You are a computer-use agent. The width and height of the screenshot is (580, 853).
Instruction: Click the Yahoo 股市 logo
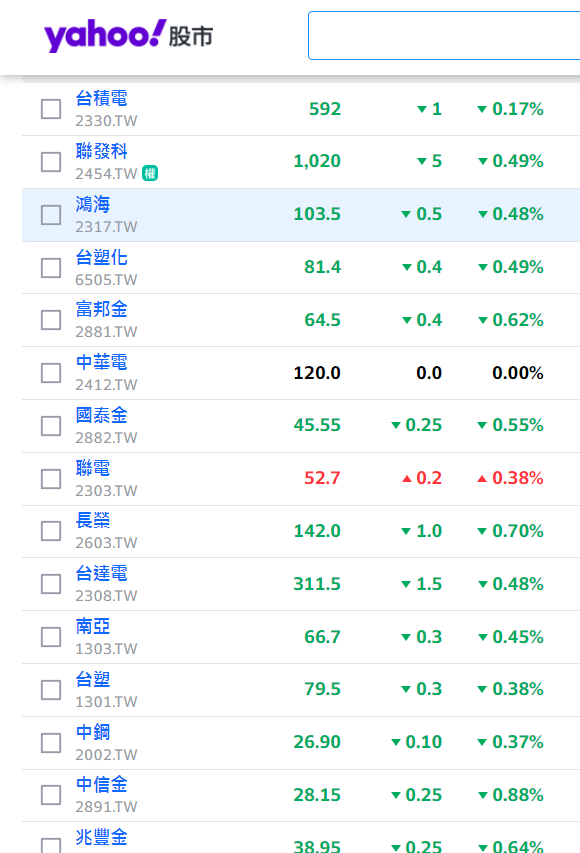click(x=128, y=36)
